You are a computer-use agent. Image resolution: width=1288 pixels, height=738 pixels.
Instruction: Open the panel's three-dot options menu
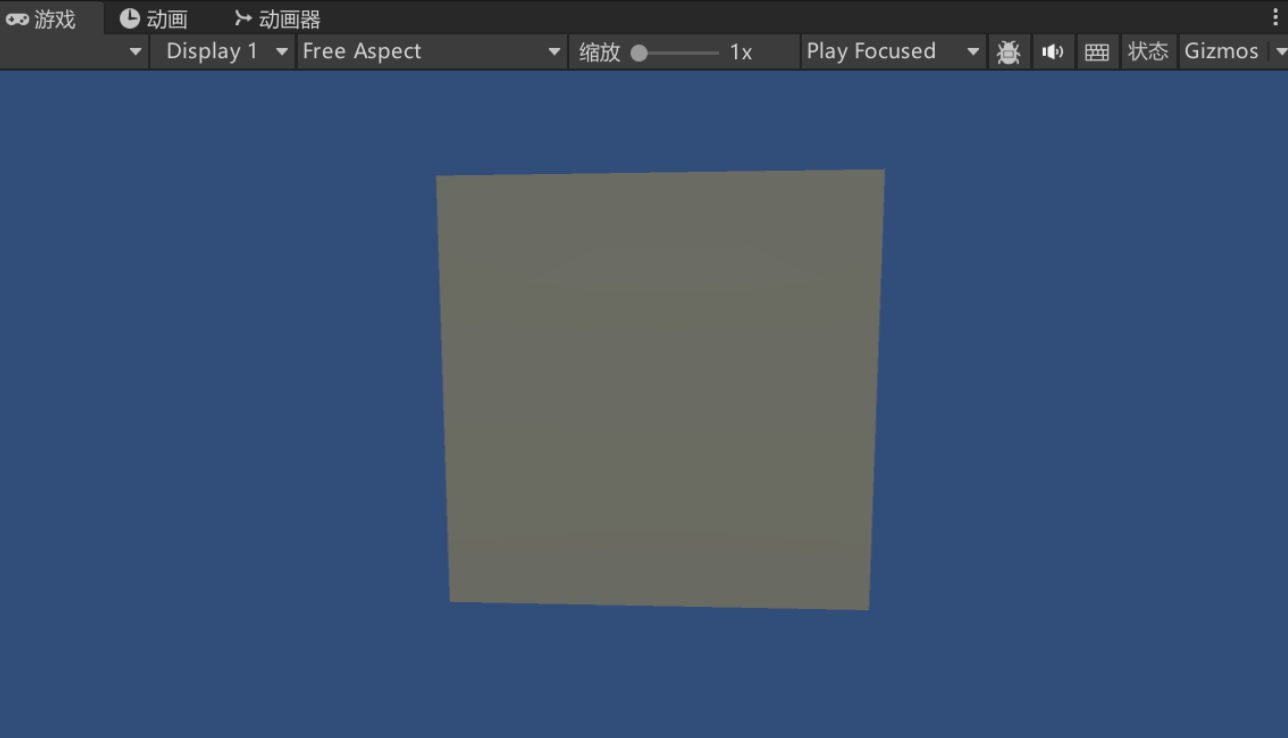pyautogui.click(x=1276, y=18)
